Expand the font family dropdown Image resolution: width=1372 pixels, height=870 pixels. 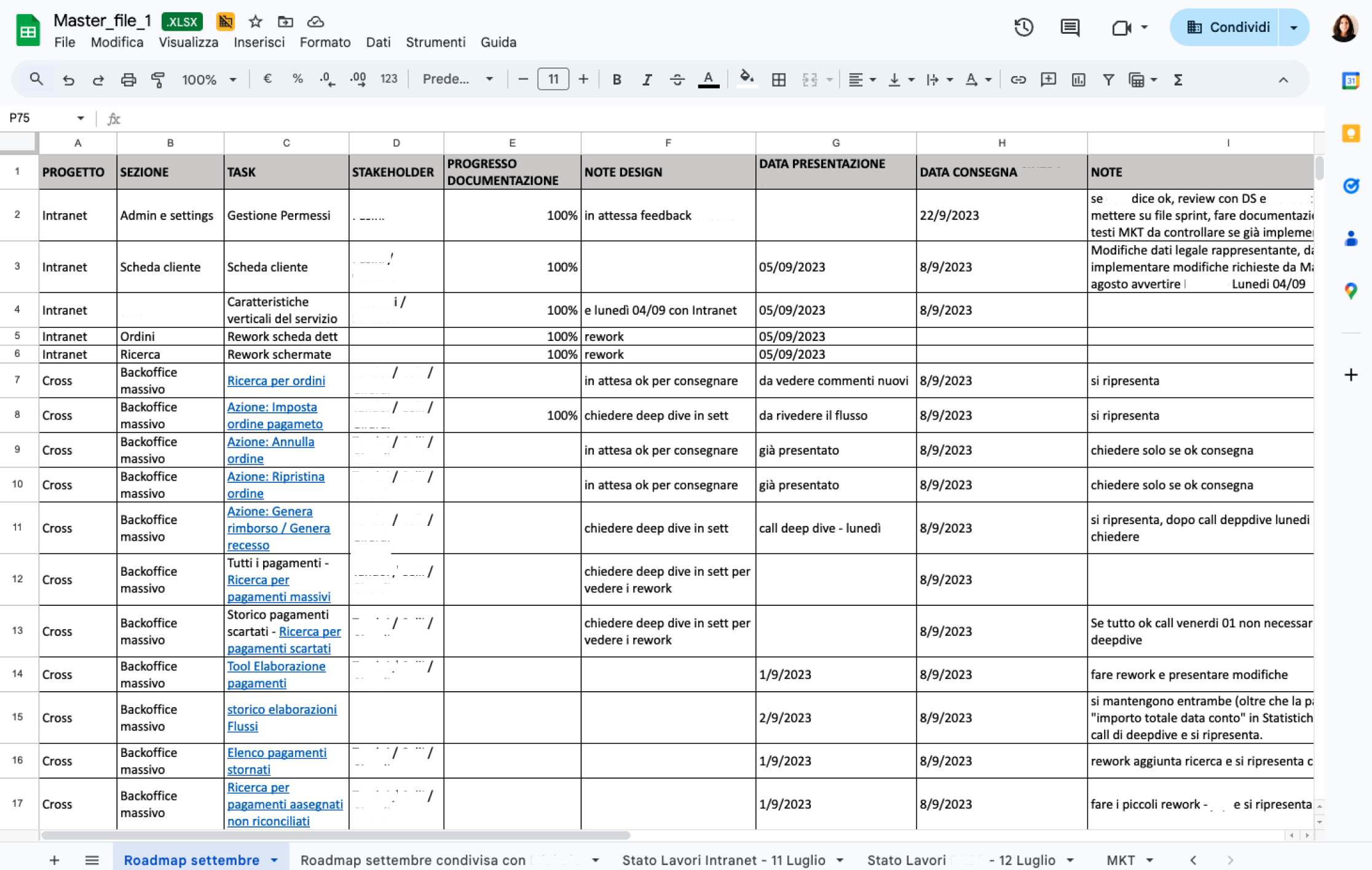point(457,80)
